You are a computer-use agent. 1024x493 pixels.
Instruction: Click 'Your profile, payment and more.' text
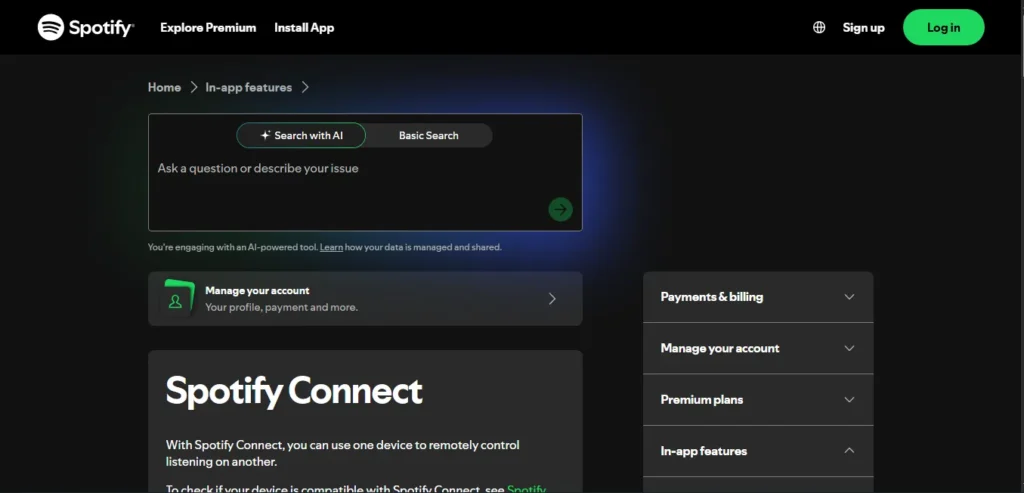click(281, 307)
